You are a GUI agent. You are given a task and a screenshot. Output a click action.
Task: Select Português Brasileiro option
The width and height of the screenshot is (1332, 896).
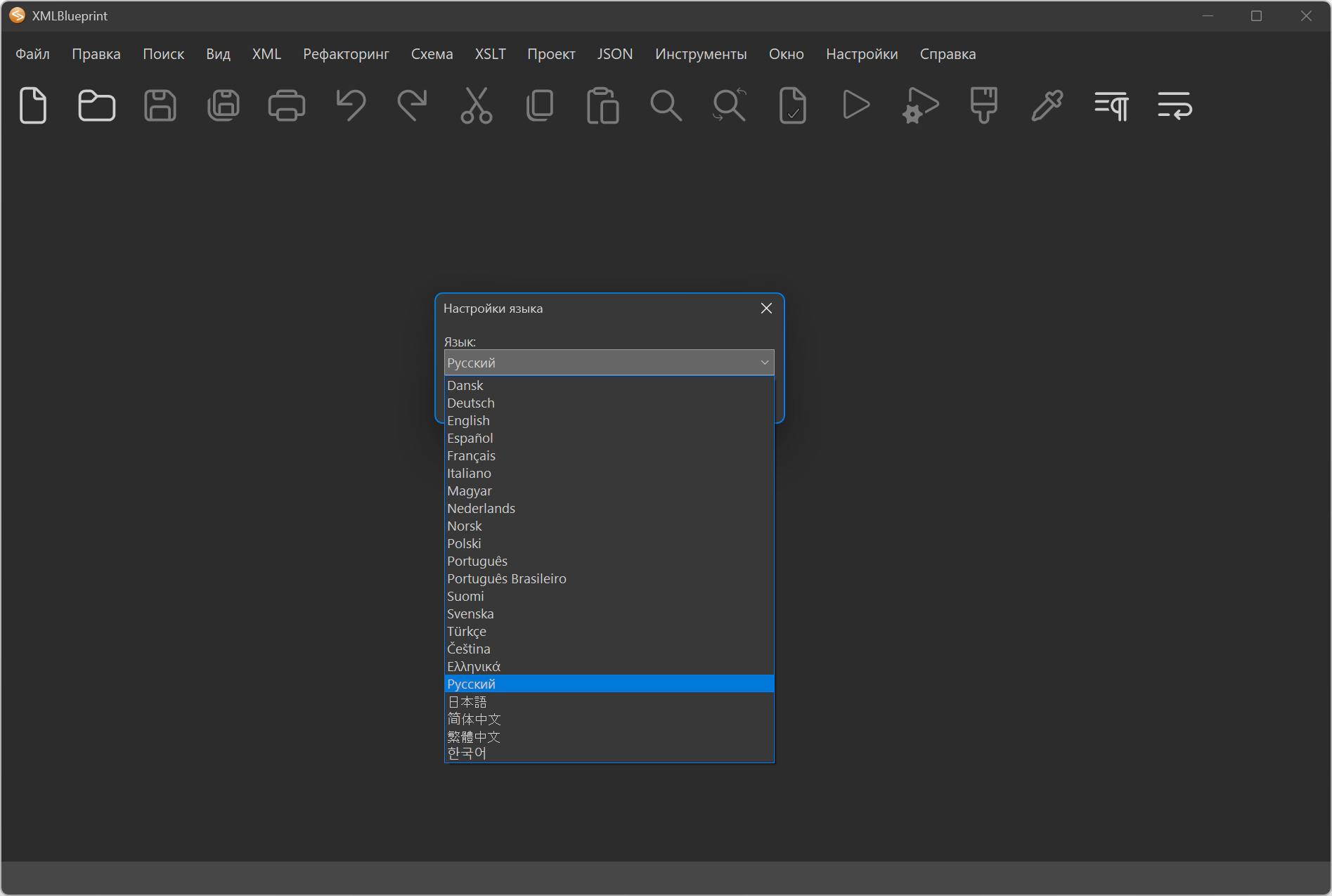click(x=609, y=578)
